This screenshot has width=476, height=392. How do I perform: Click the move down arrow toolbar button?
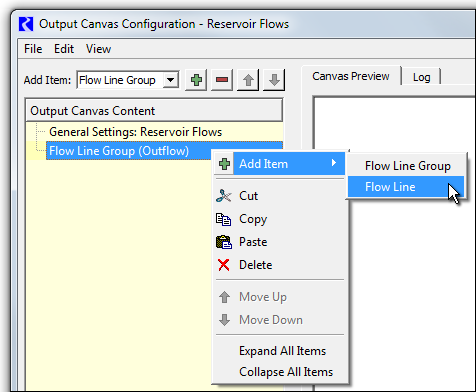coord(274,80)
